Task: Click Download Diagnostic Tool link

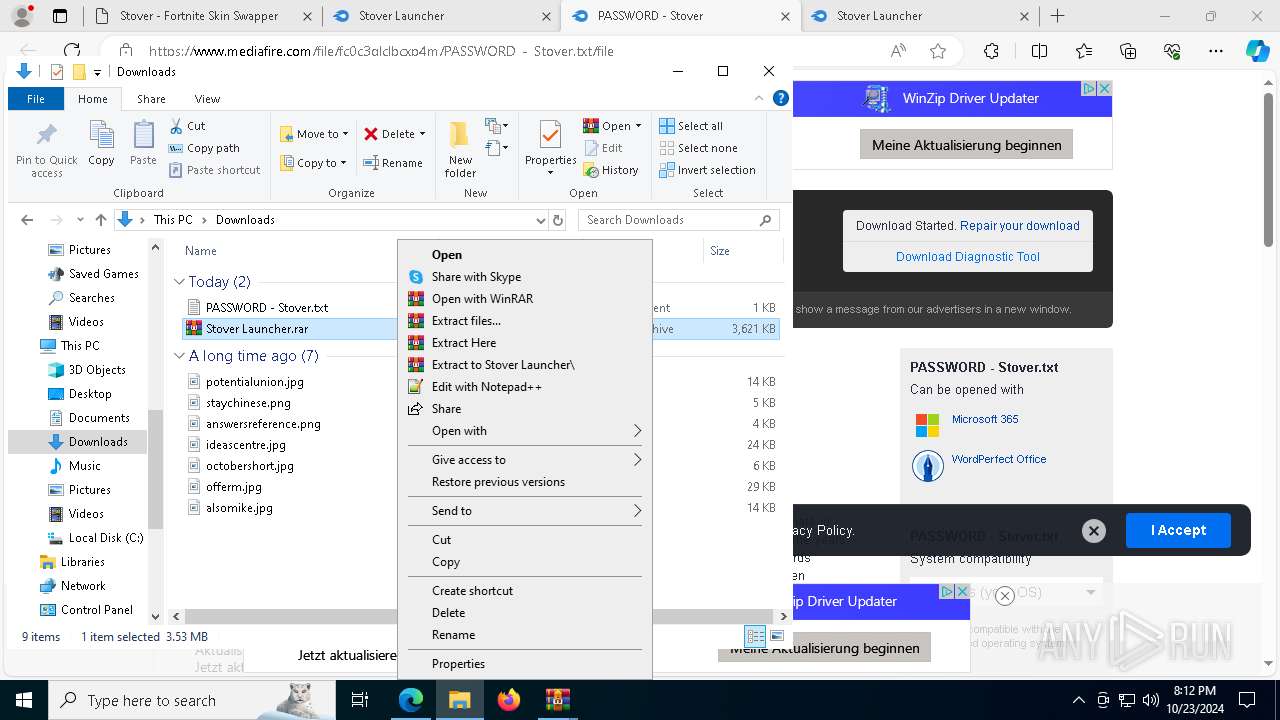Action: [968, 257]
